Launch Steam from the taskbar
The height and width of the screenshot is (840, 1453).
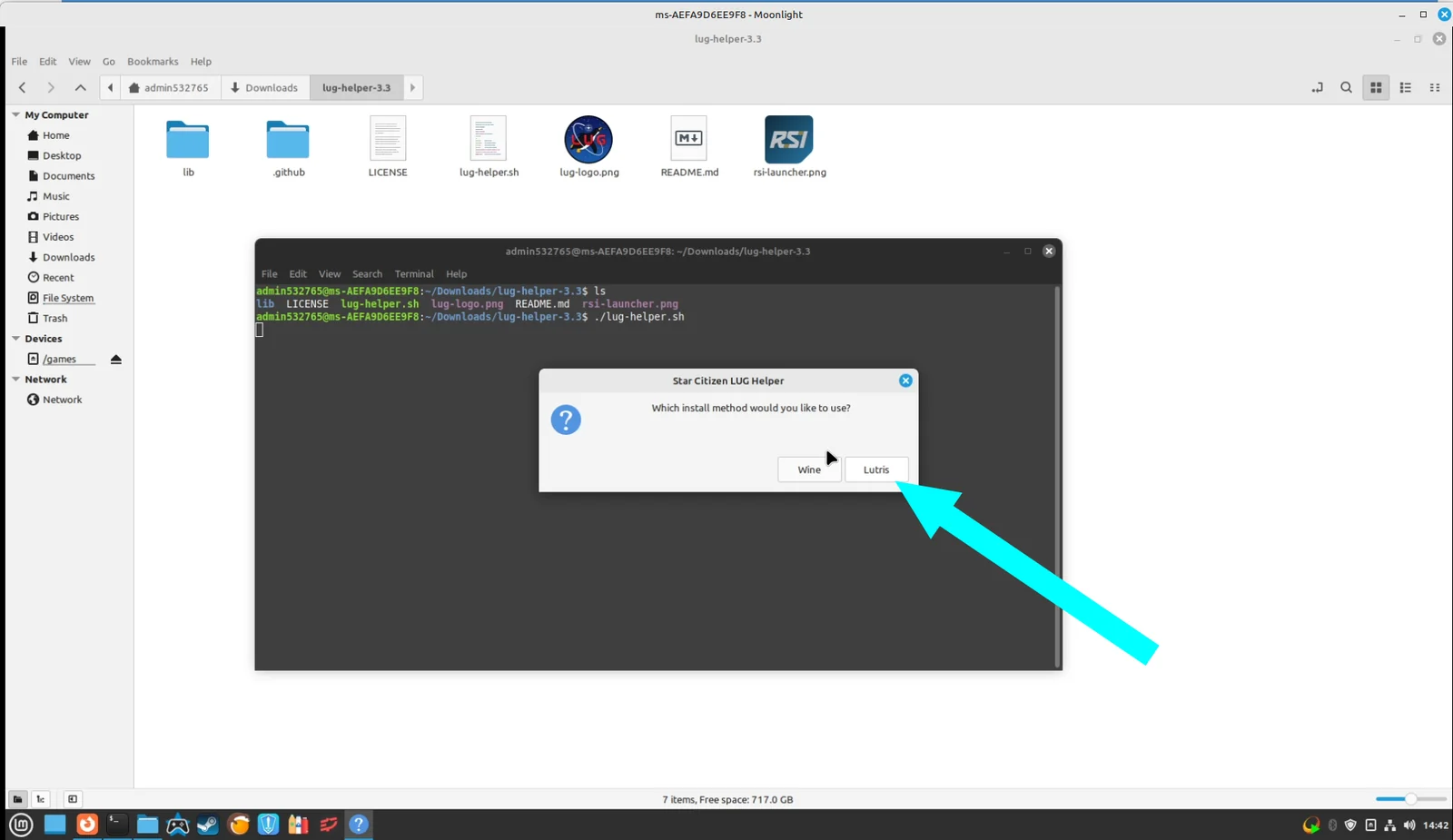208,825
